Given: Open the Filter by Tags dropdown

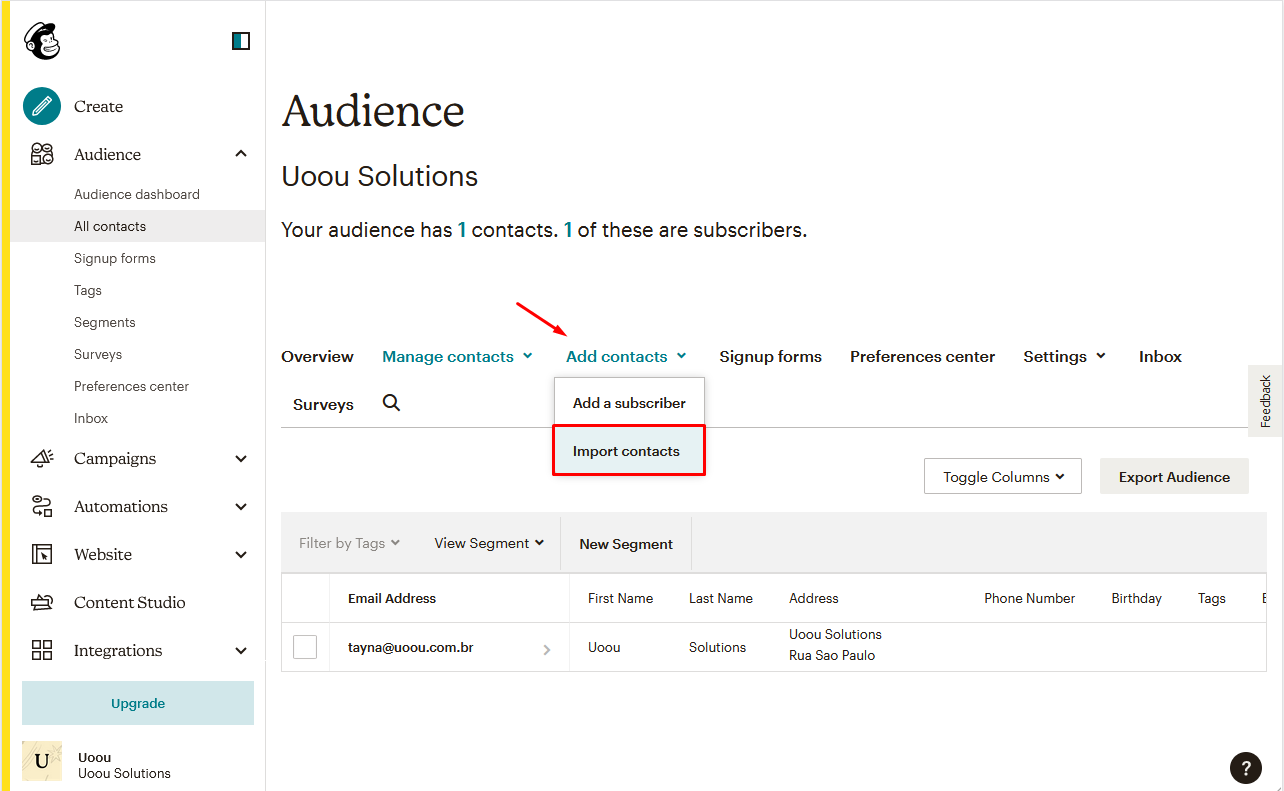Looking at the screenshot, I should 349,543.
